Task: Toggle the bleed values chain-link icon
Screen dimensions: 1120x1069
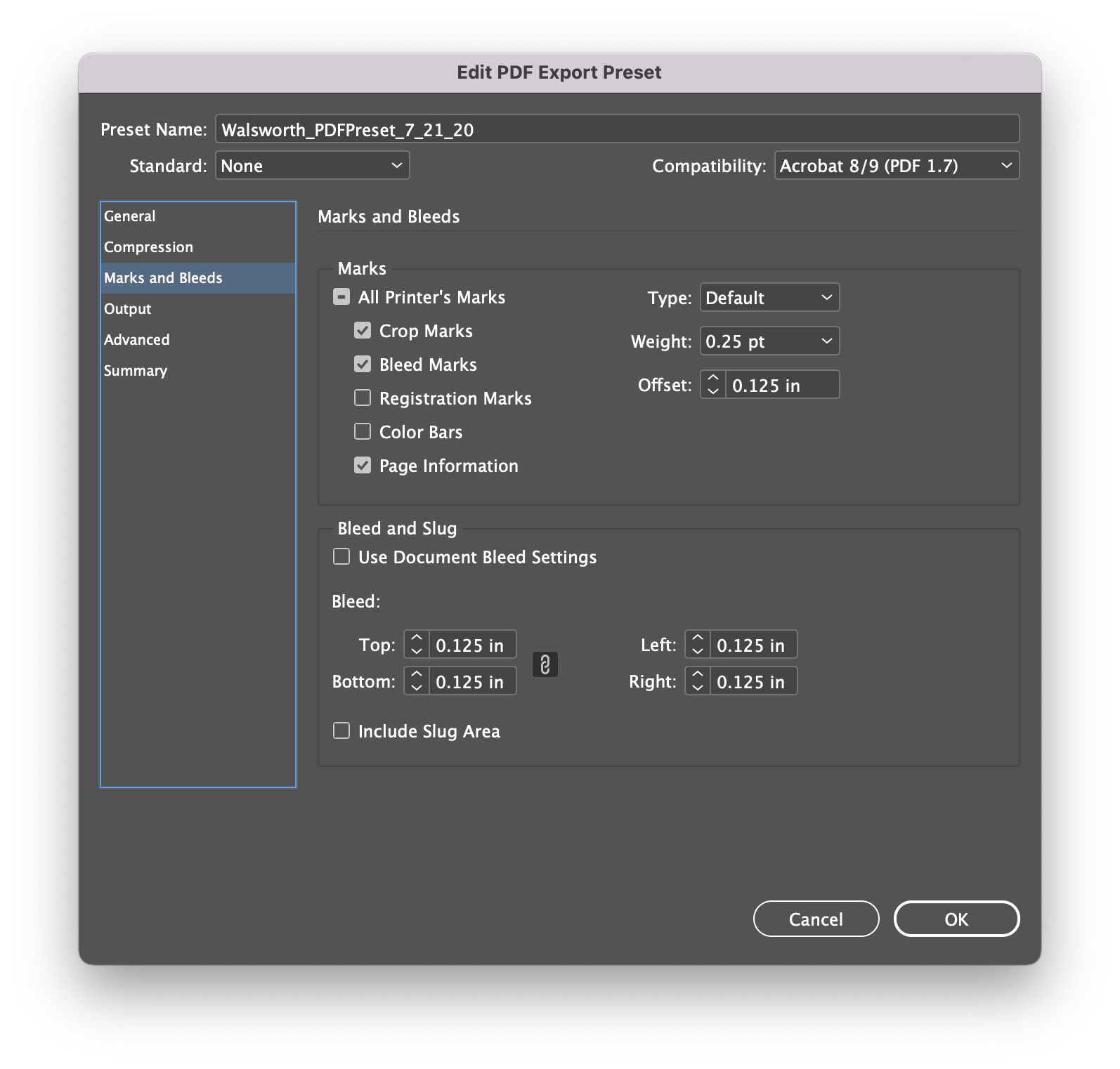Action: click(545, 664)
